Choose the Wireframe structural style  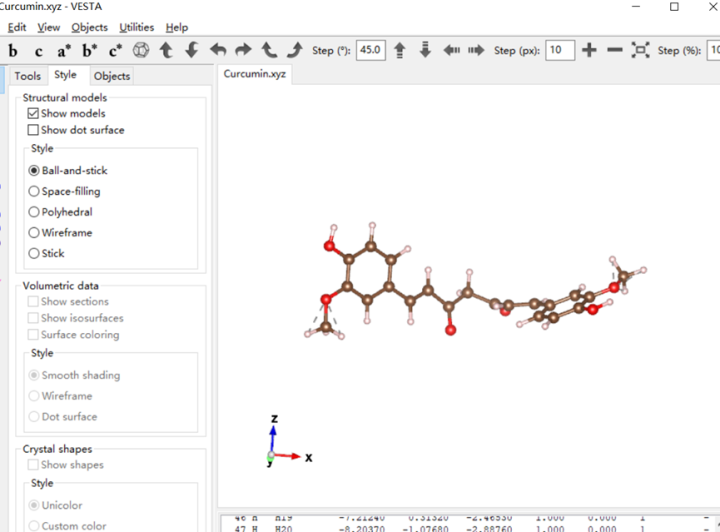pos(35,233)
